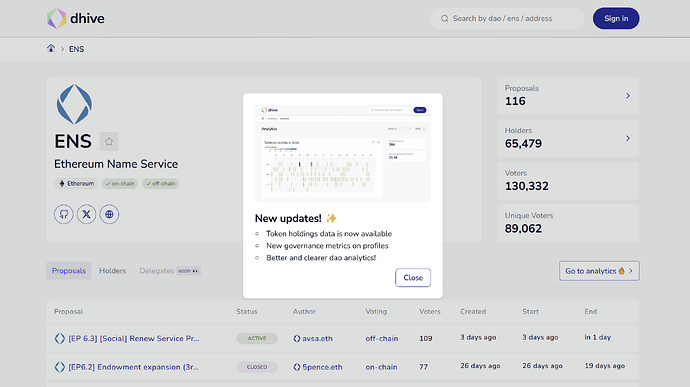Open the avsa.eth author link

[313, 339]
